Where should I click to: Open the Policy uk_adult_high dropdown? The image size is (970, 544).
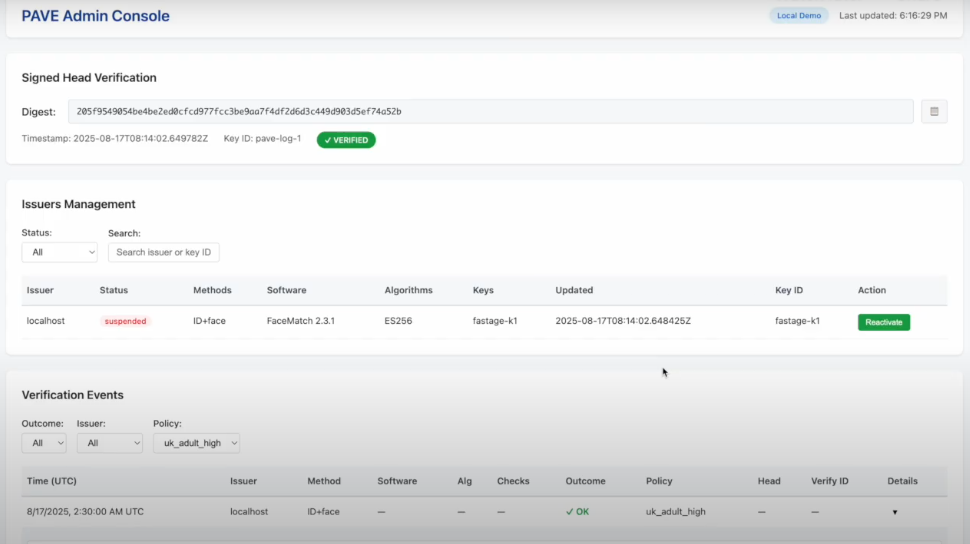(197, 443)
